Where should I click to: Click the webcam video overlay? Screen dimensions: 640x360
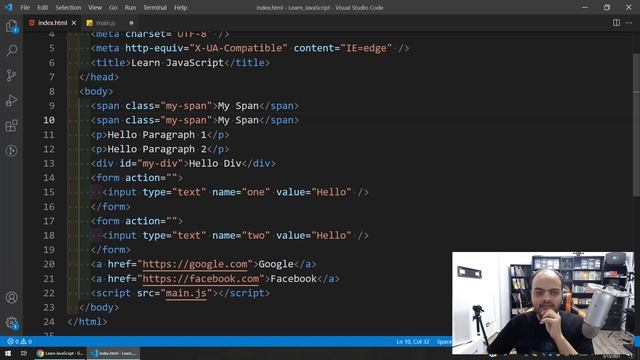pos(543,303)
